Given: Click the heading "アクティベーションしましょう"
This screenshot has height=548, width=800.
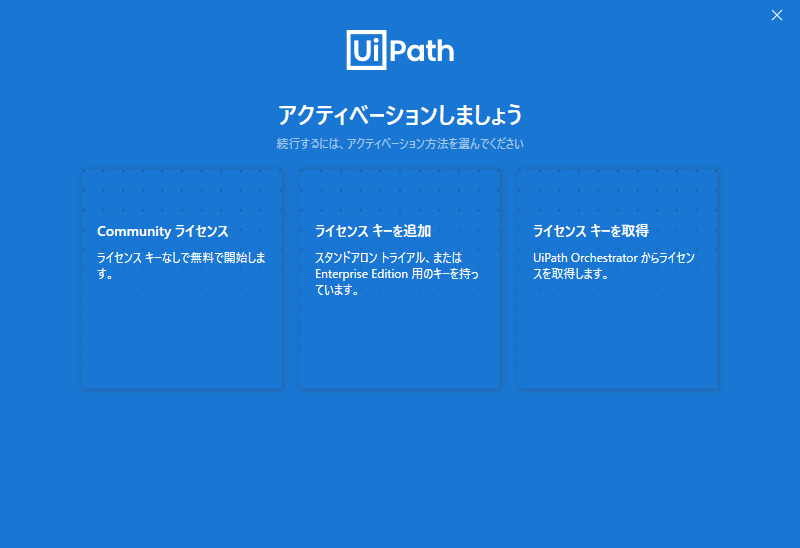Looking at the screenshot, I should tap(400, 114).
